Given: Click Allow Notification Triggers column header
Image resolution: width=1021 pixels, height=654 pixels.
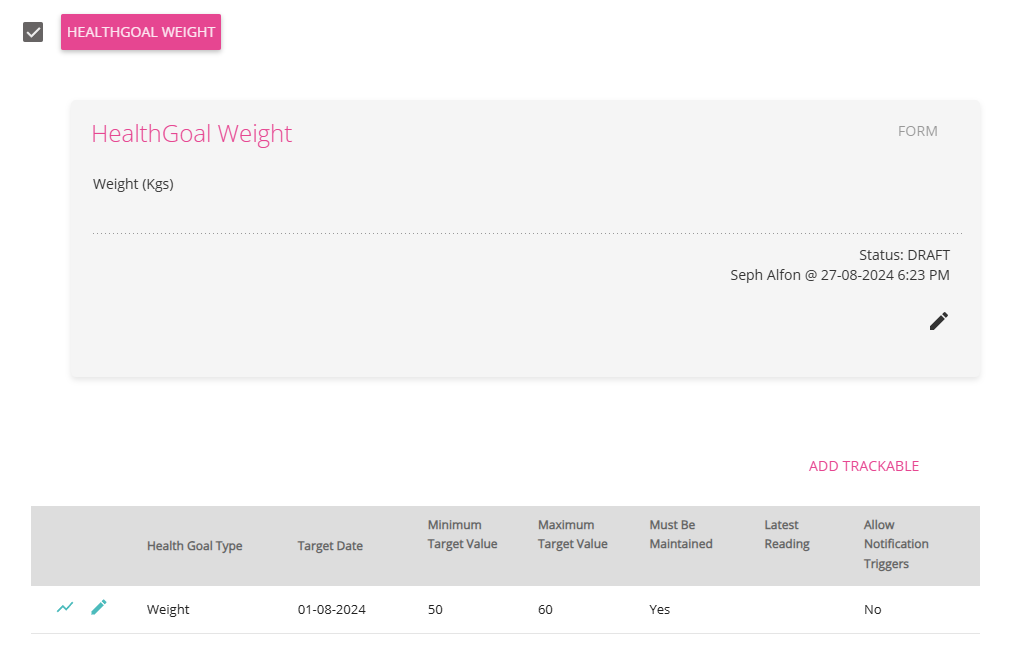Looking at the screenshot, I should pyautogui.click(x=896, y=544).
